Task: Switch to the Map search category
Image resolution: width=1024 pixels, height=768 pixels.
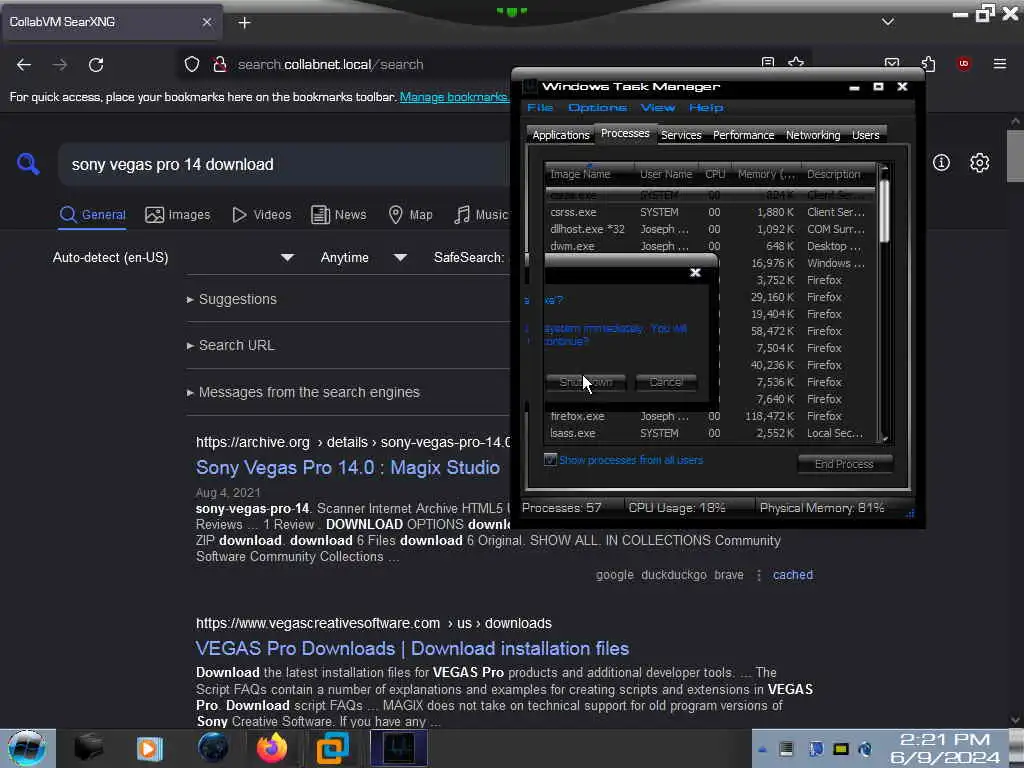Action: (x=410, y=214)
